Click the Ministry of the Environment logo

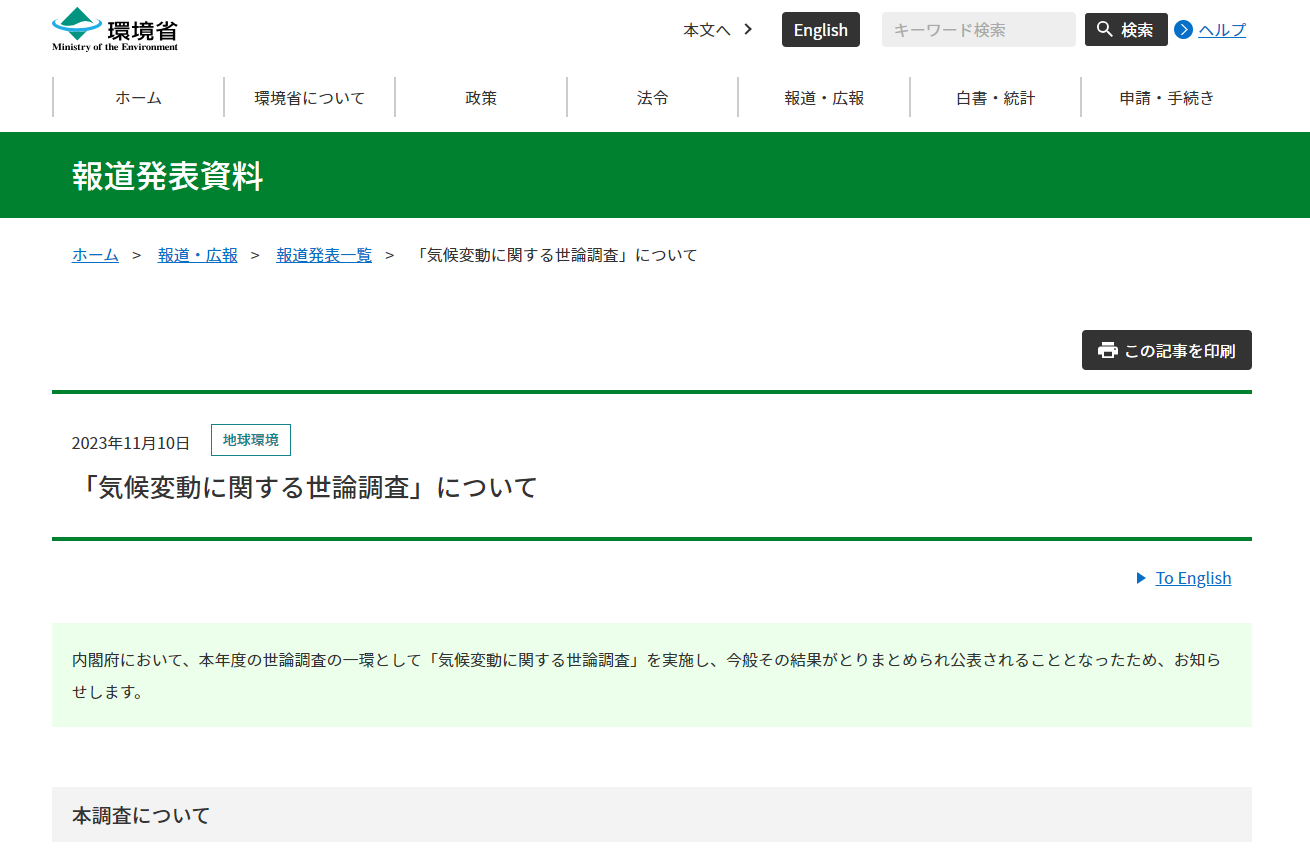(115, 30)
